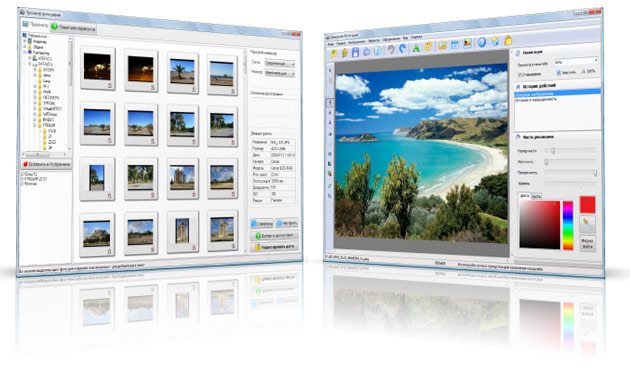The image size is (630, 370).
Task: Click the yellow shopping bag icon in toolbar
Action: (x=508, y=40)
